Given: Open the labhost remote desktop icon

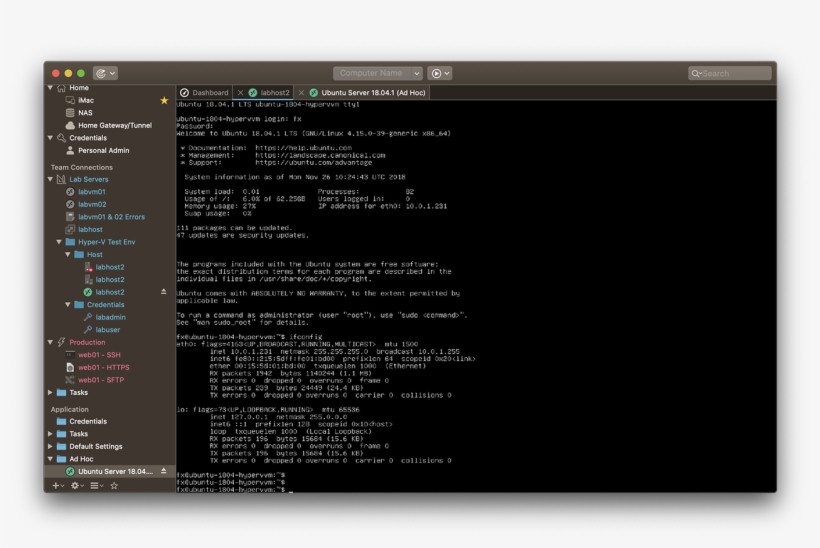Looking at the screenshot, I should [x=70, y=229].
